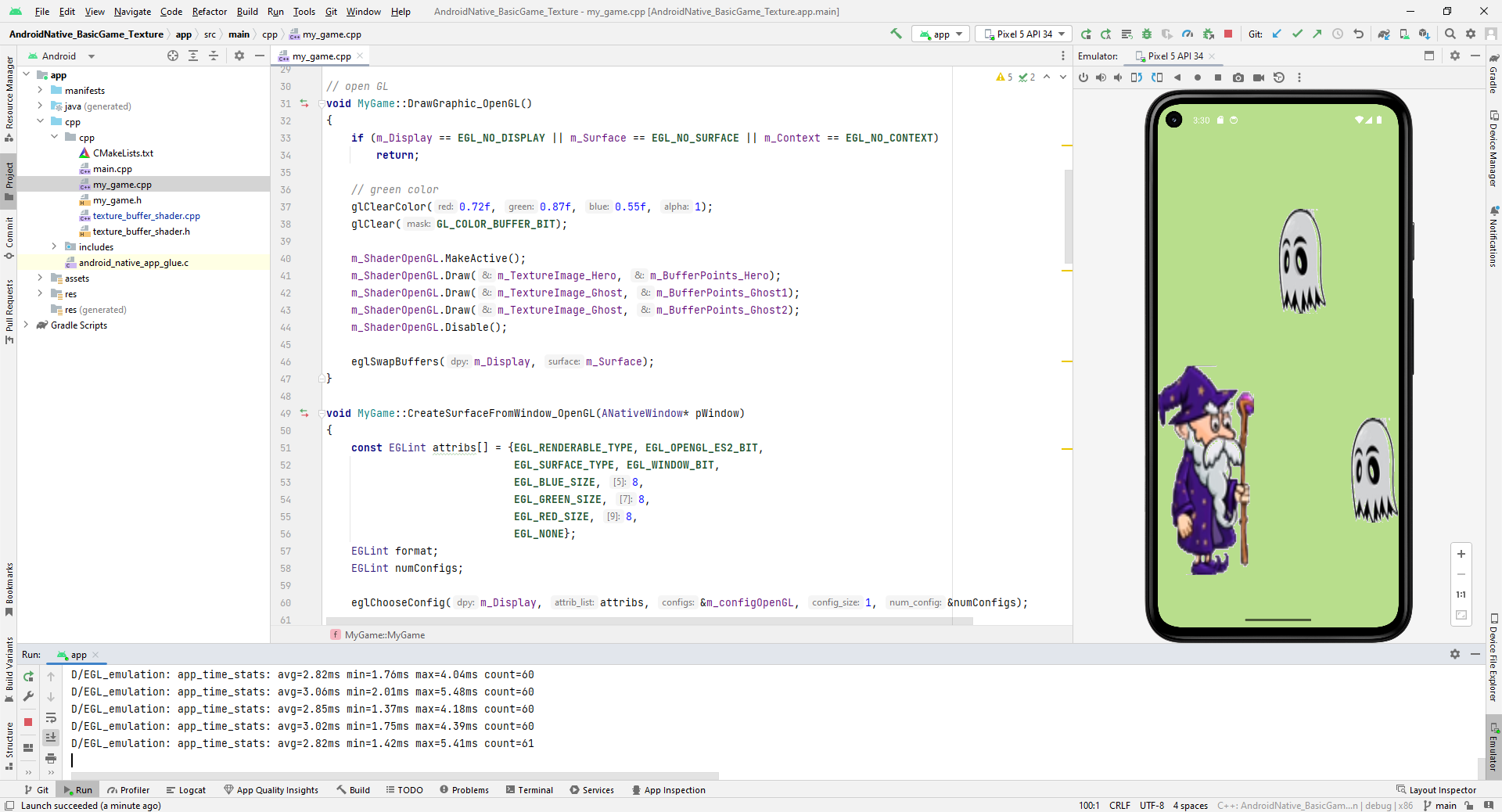This screenshot has width=1502, height=812.
Task: Click the Git commit checkmark icon
Action: pos(1297,34)
